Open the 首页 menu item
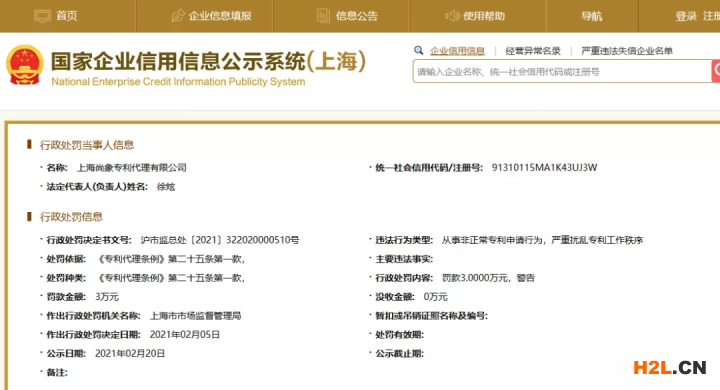Screen dimensions: 720x390 [67, 16]
